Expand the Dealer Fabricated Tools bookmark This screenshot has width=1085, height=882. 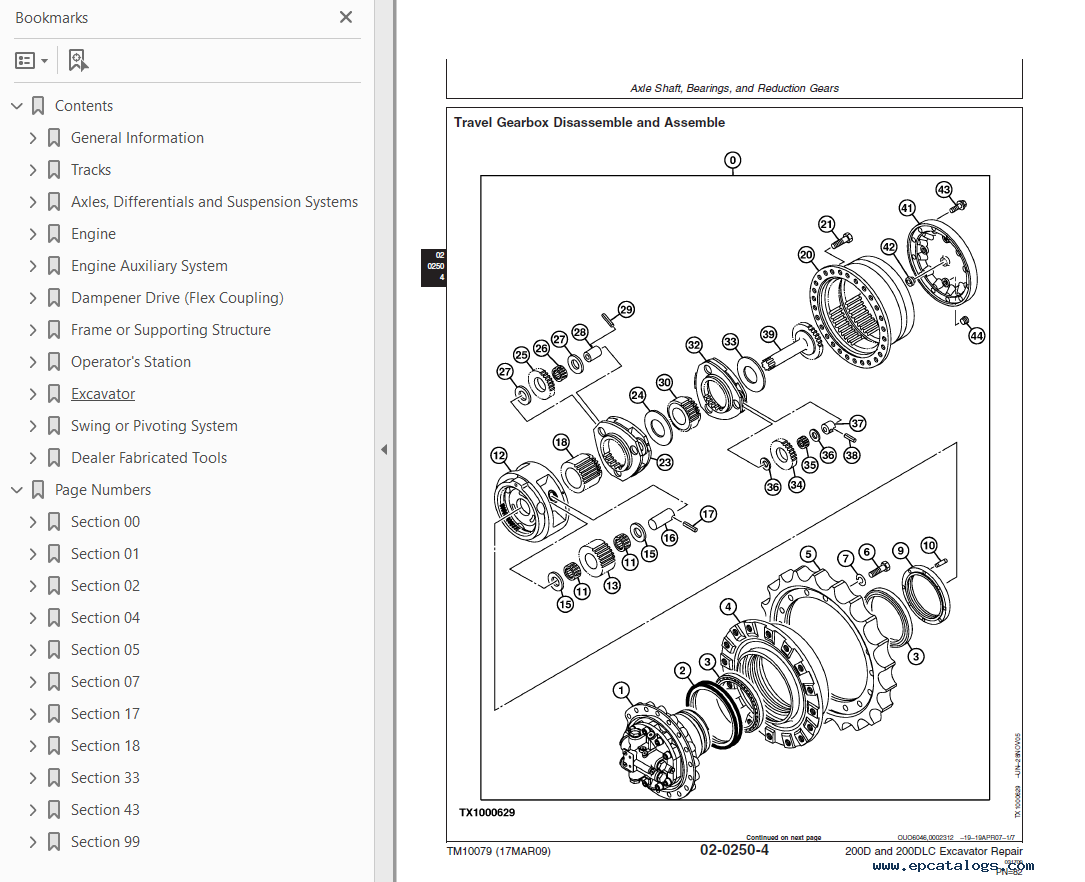click(33, 458)
